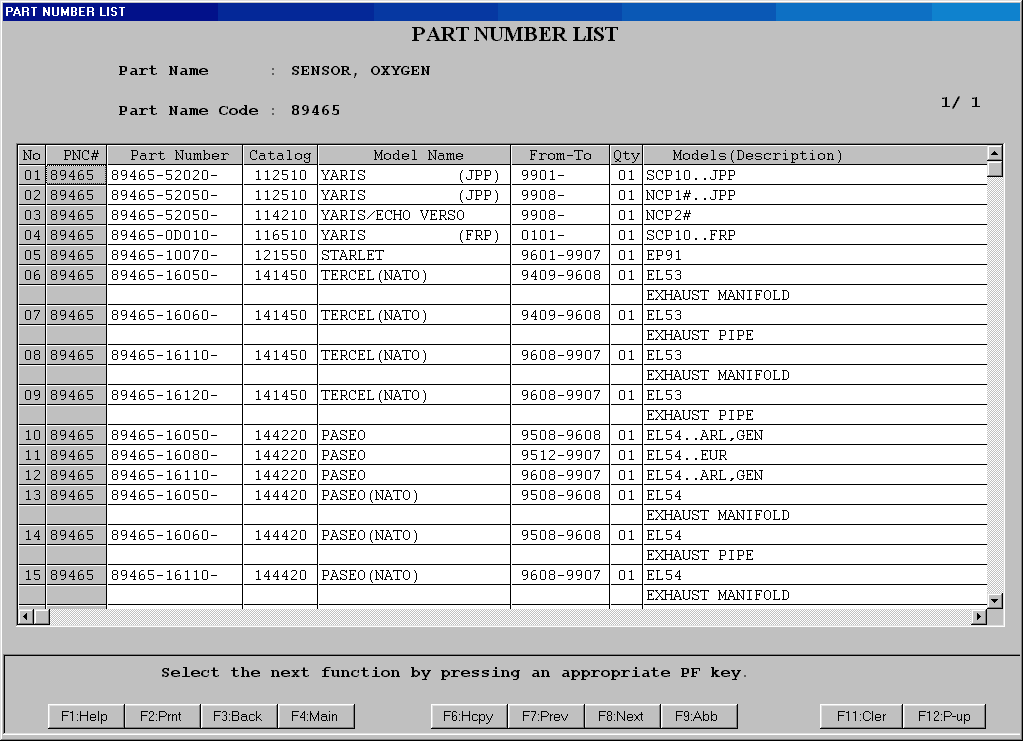
Task: Advance with F8:Next button
Action: [x=622, y=716]
